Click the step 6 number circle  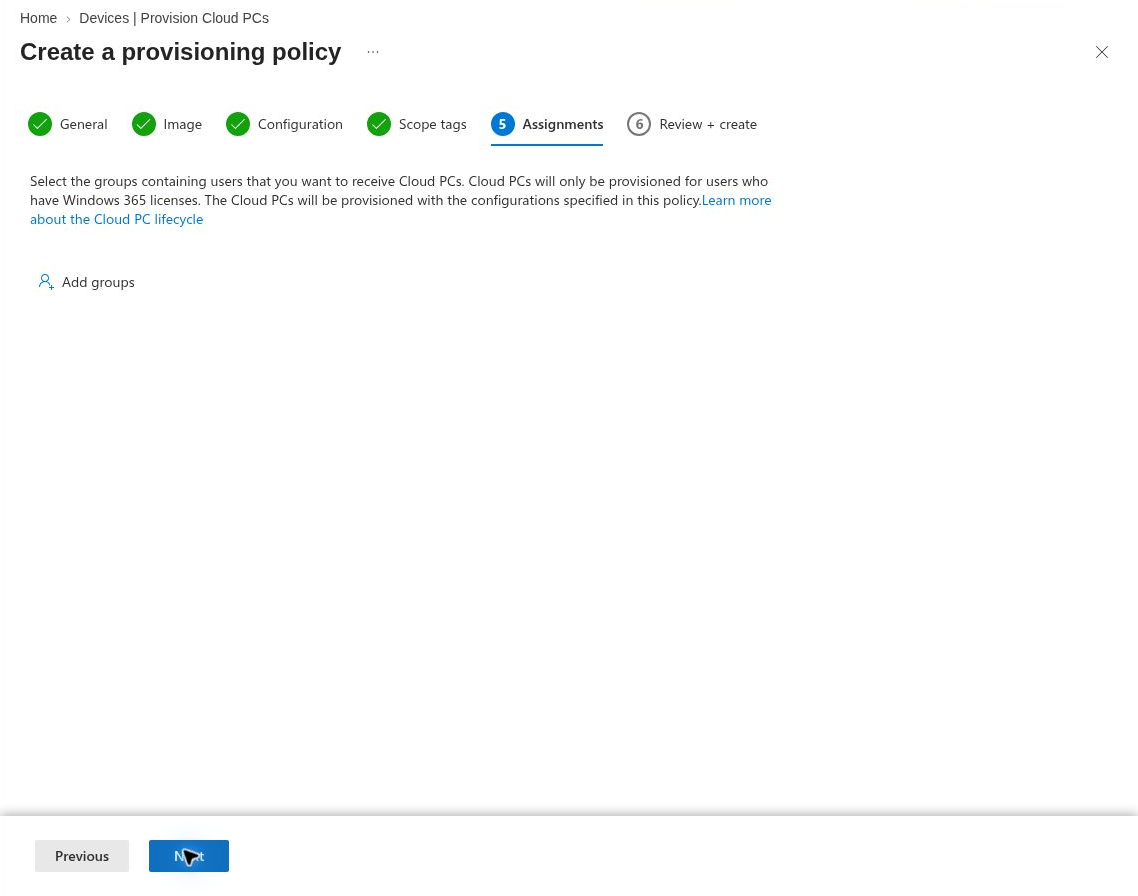pos(639,124)
